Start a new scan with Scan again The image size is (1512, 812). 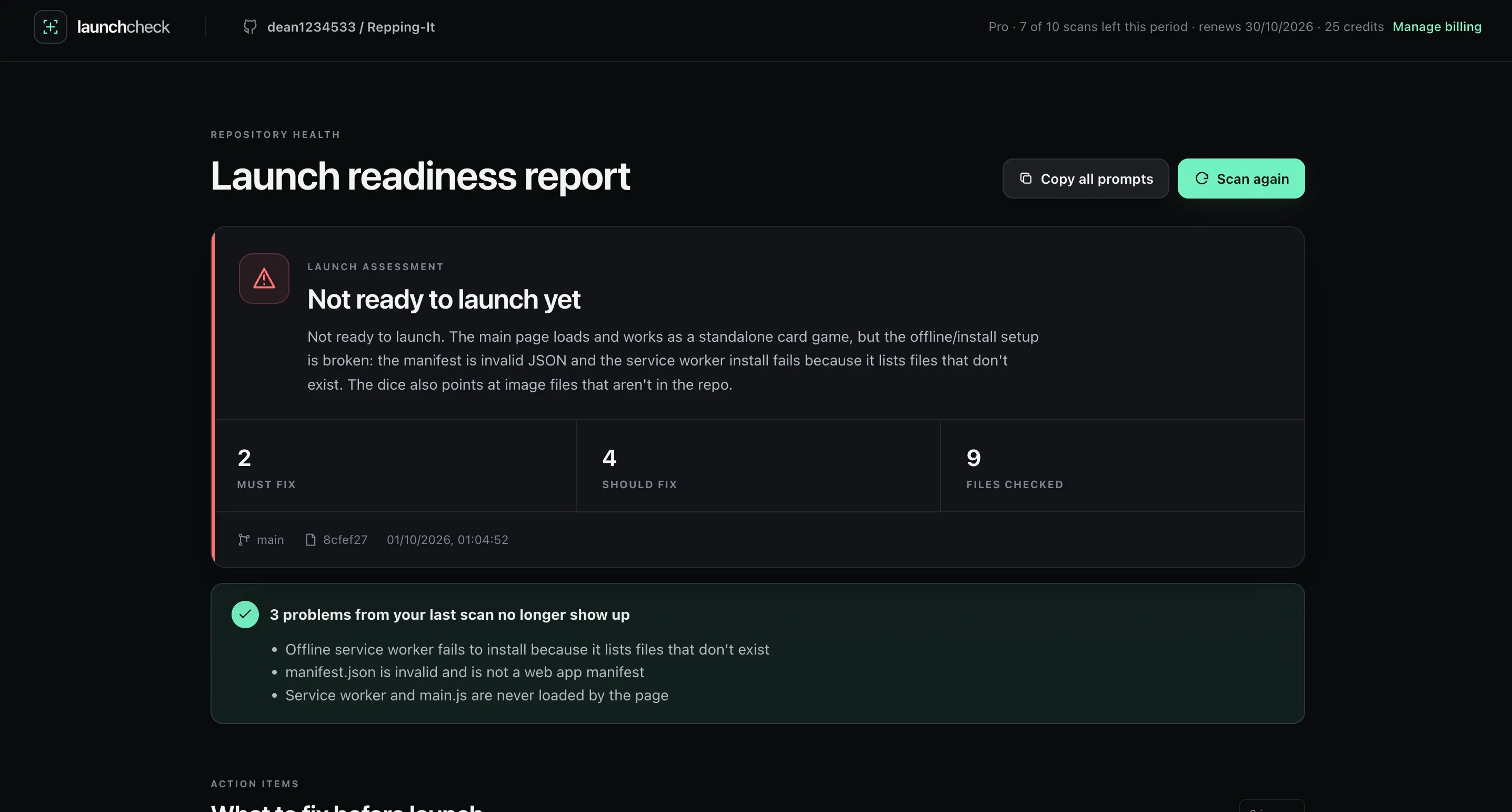coord(1241,179)
